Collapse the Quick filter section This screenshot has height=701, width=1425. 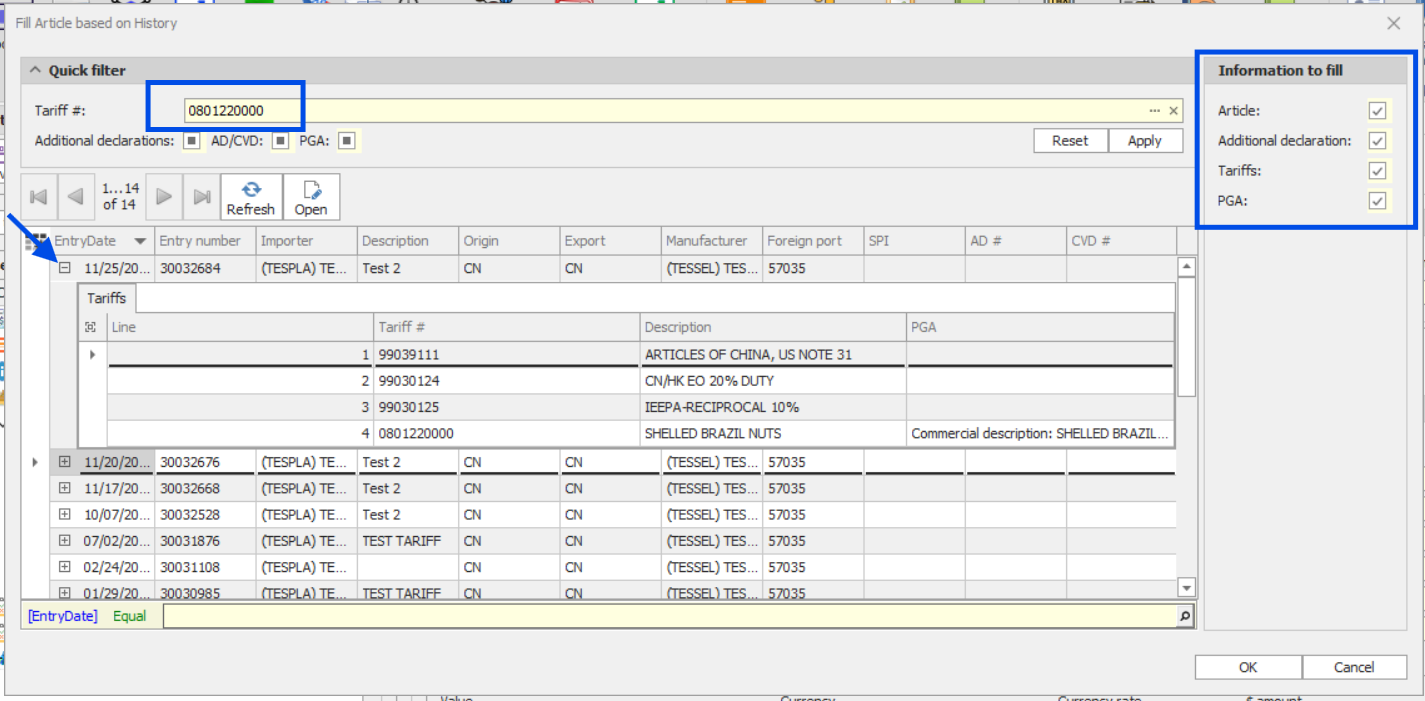coord(35,70)
